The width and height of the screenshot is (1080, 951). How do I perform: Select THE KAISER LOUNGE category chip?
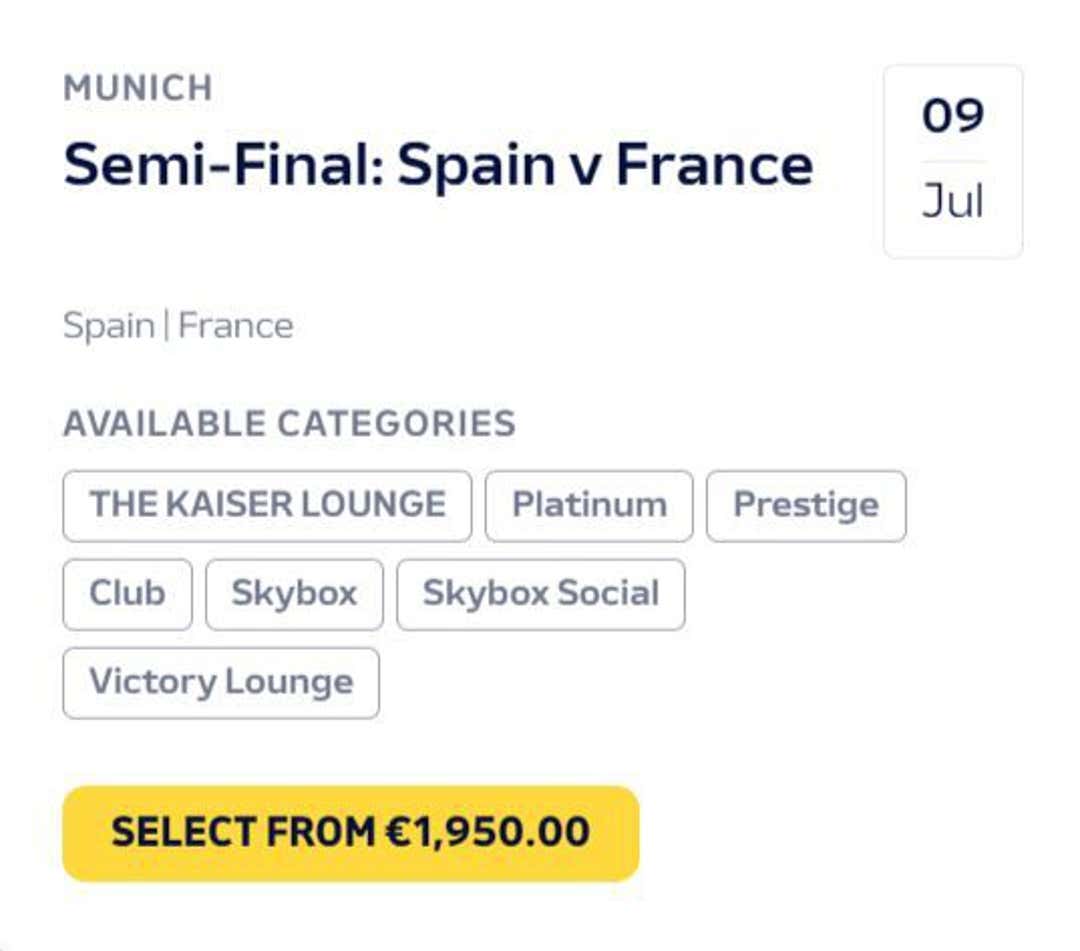[x=267, y=505]
